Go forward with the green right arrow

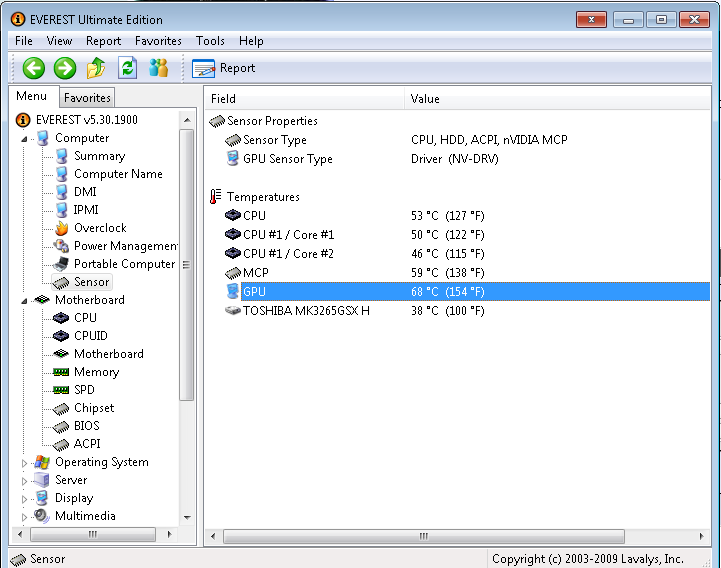click(65, 69)
